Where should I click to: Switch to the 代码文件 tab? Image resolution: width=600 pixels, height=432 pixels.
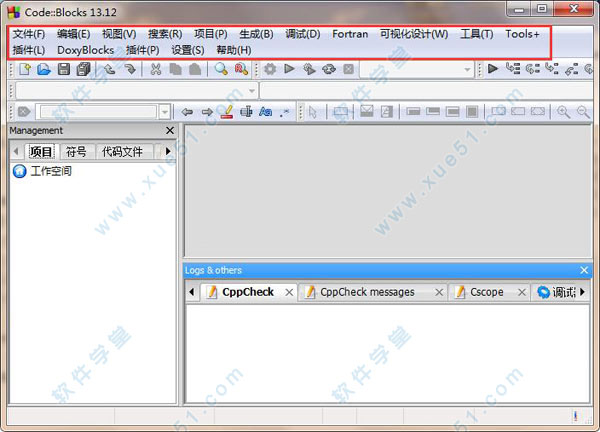[122, 152]
